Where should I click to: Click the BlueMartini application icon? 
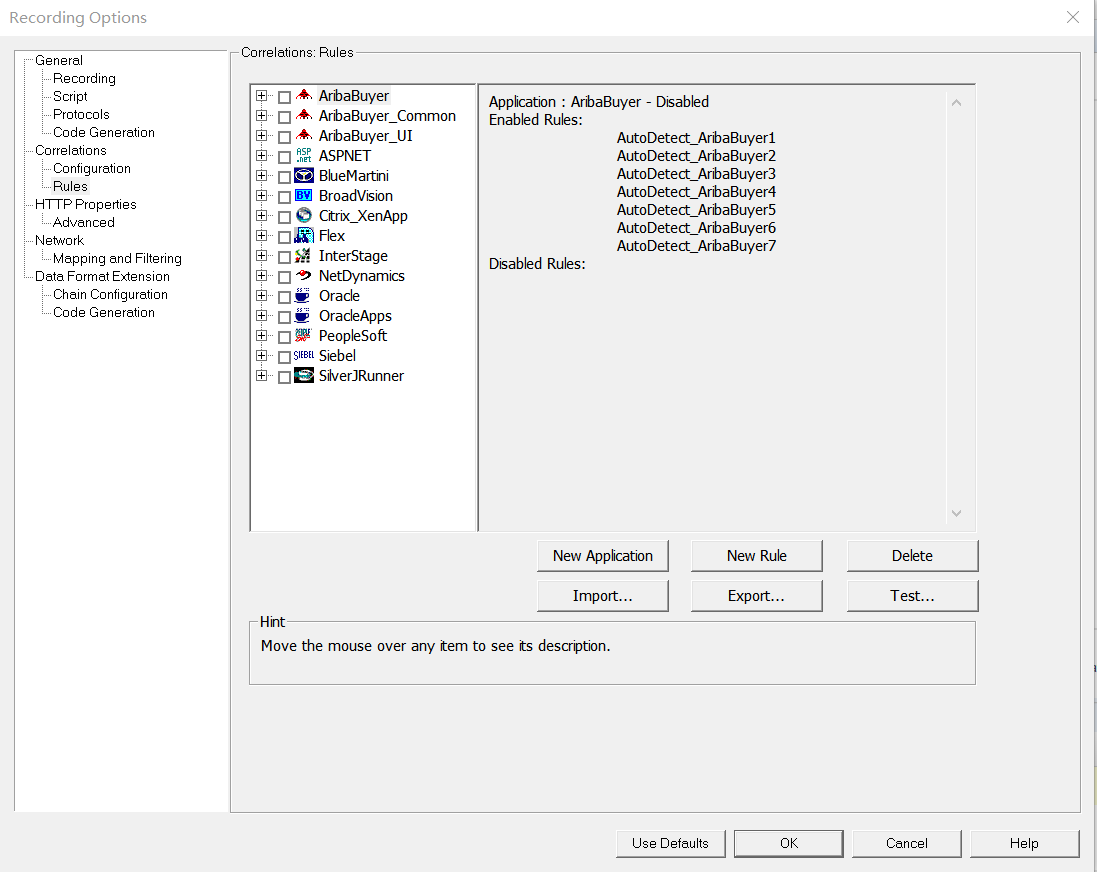click(x=304, y=176)
